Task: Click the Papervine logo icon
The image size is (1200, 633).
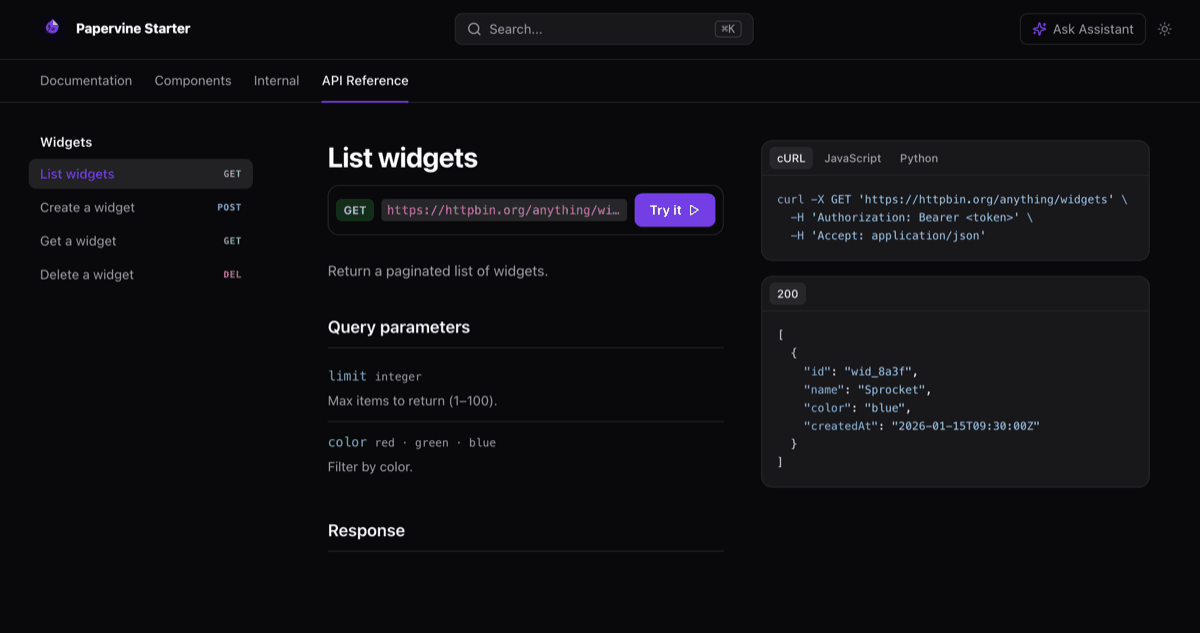Action: tap(52, 28)
